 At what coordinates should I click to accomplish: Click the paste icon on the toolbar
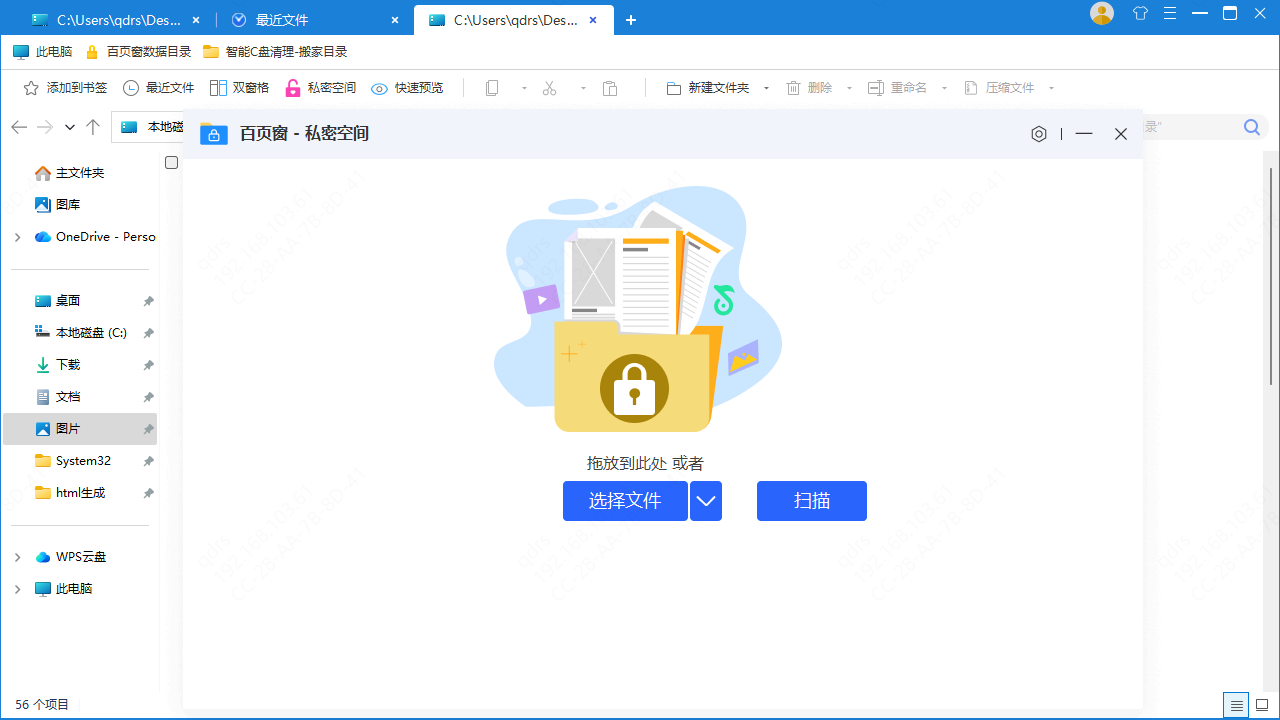[x=610, y=88]
